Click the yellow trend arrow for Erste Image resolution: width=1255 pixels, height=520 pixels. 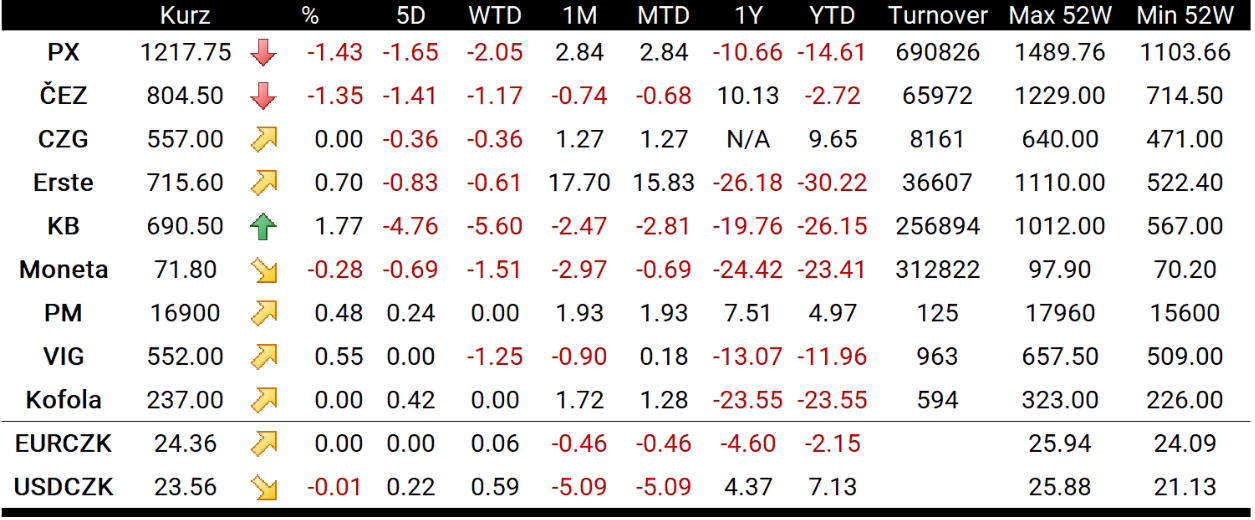263,183
